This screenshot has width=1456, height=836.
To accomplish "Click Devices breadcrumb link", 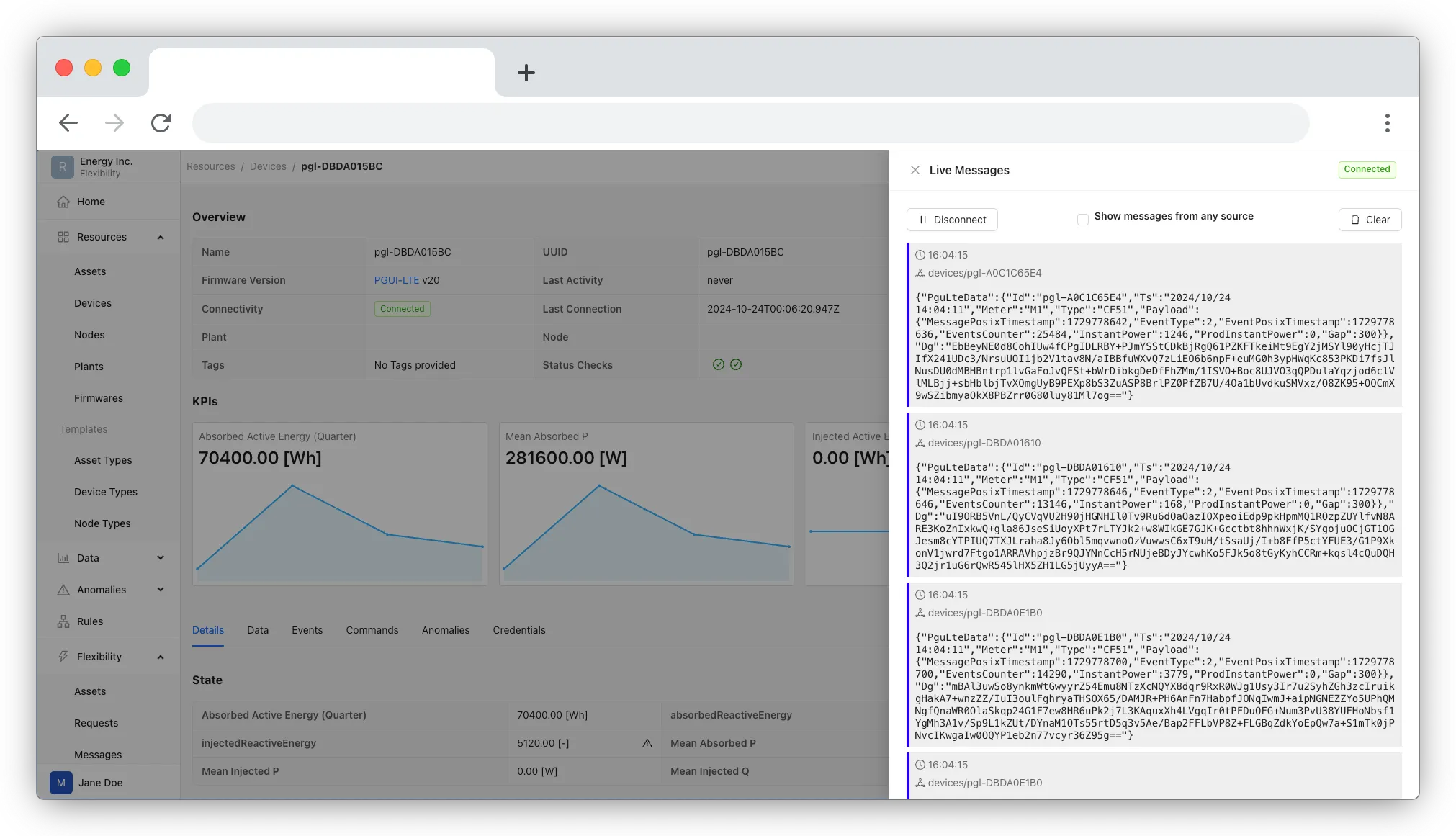I will pos(268,166).
